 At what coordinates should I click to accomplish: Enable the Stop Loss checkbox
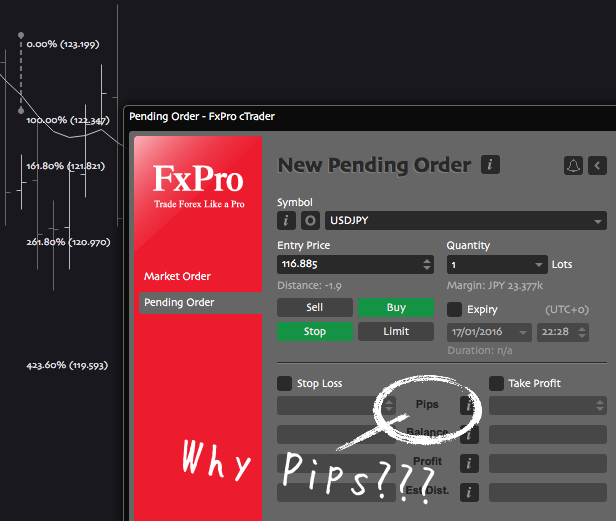(284, 383)
